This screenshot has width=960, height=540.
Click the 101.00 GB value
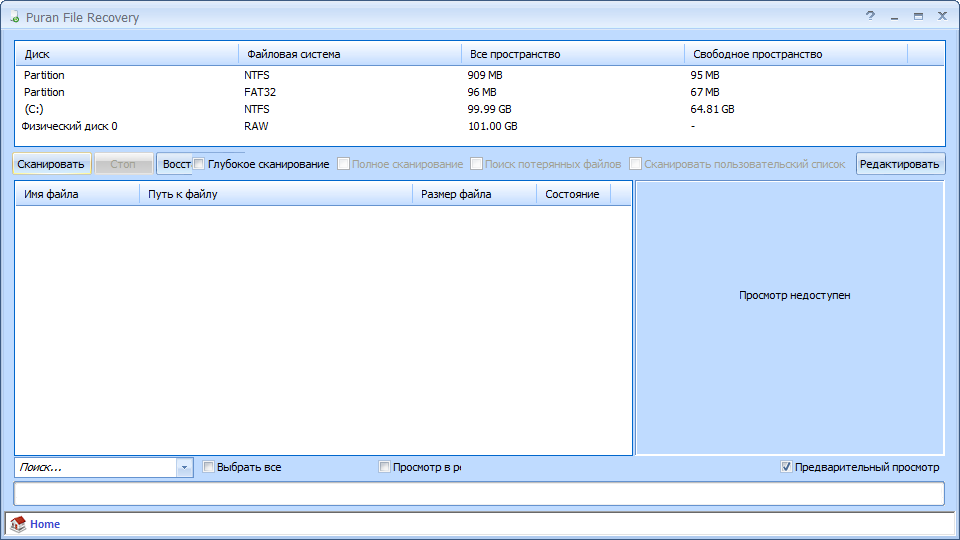click(x=493, y=126)
